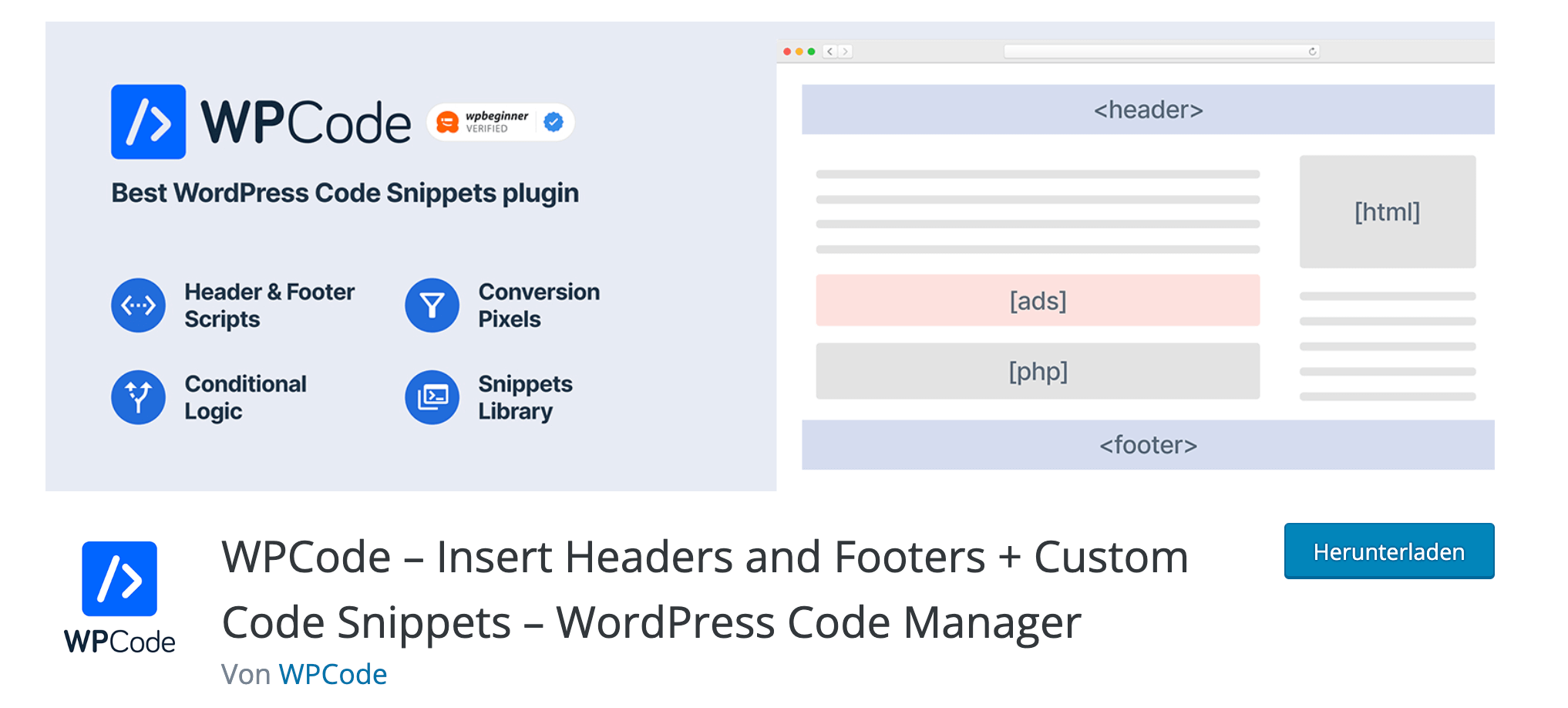This screenshot has height=708, width=1568.
Task: Click the 'Conversion Pixels' label
Action: coord(539,305)
